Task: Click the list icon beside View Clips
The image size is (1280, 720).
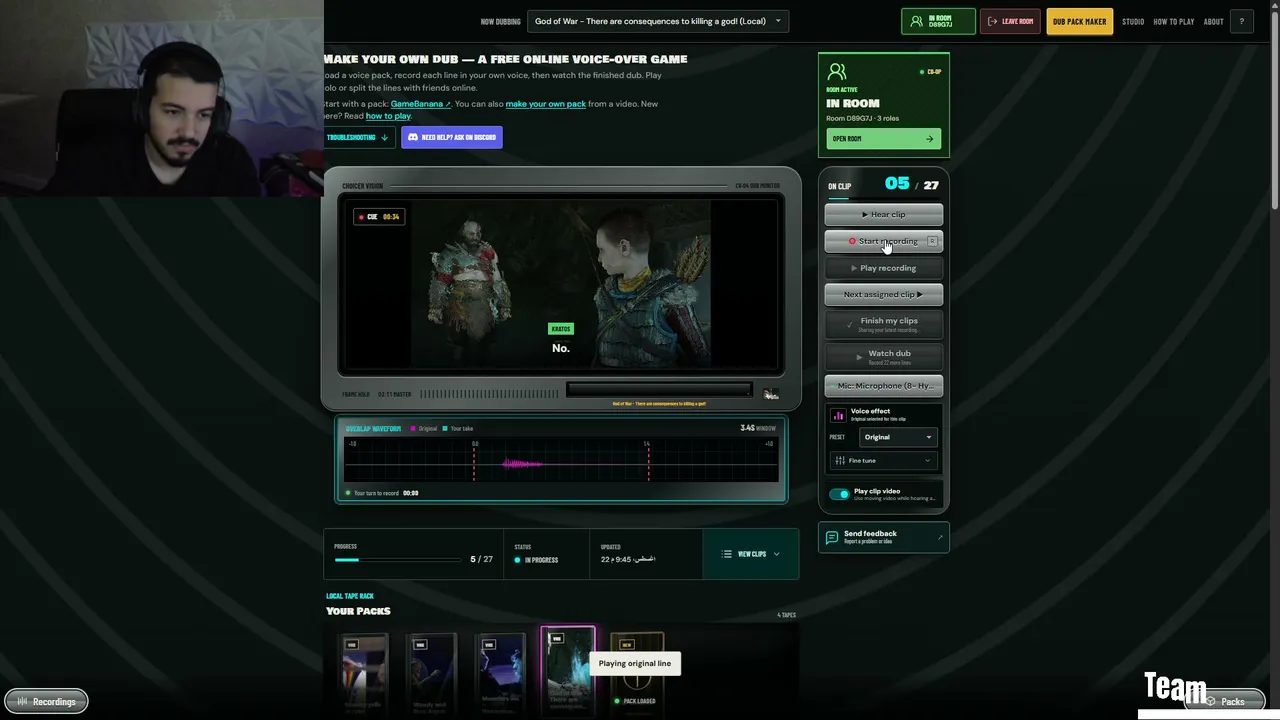Action: coord(727,554)
